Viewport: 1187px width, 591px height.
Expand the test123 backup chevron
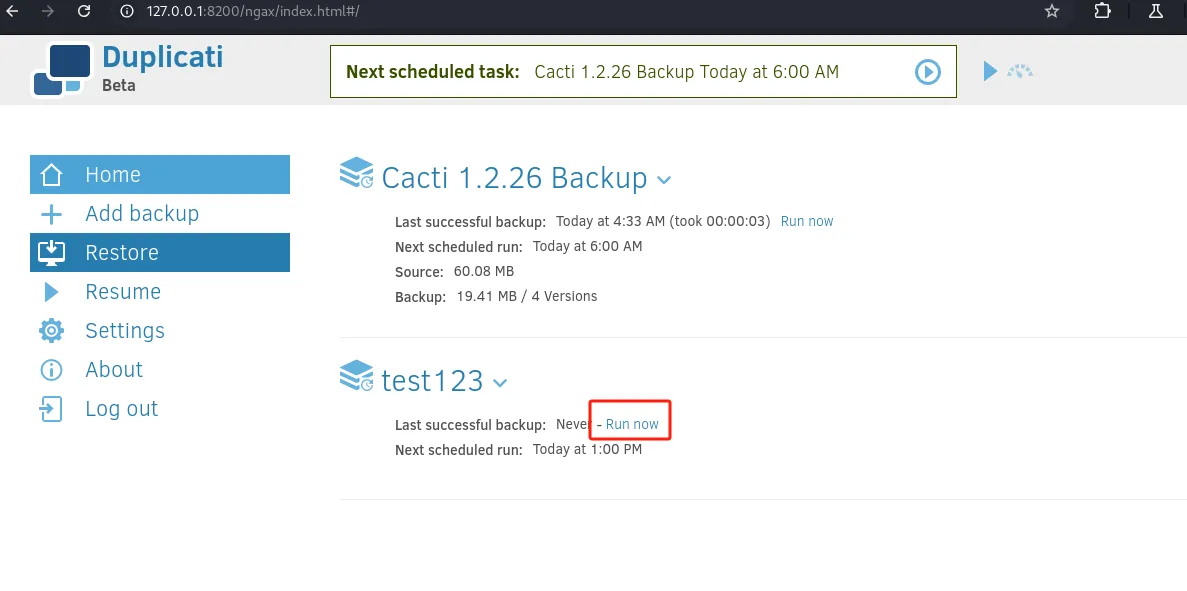500,383
